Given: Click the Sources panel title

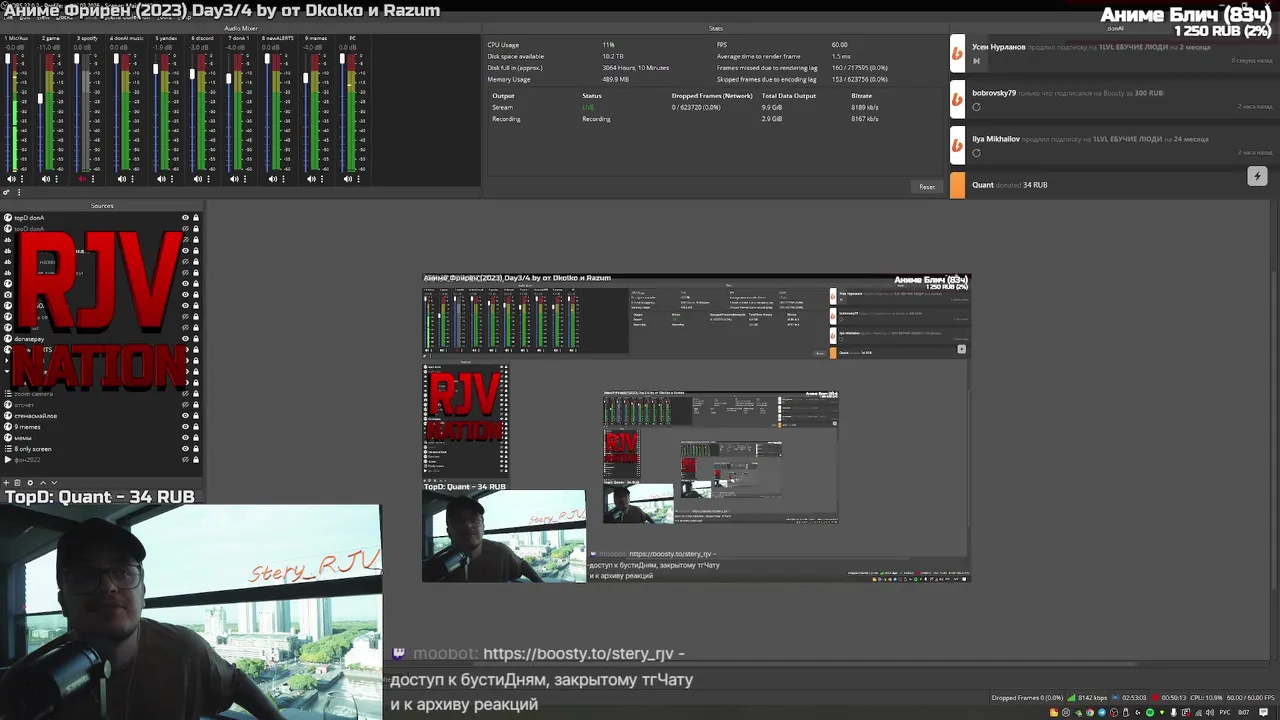Looking at the screenshot, I should click(x=102, y=206).
